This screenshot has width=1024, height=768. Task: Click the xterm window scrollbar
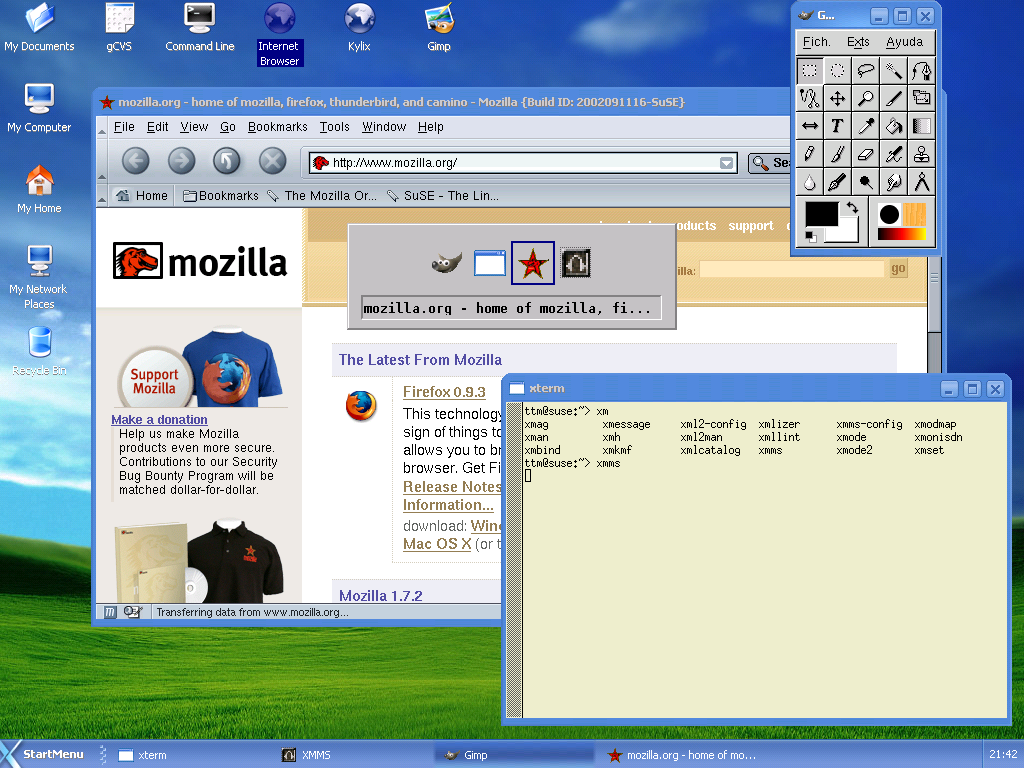pos(515,560)
